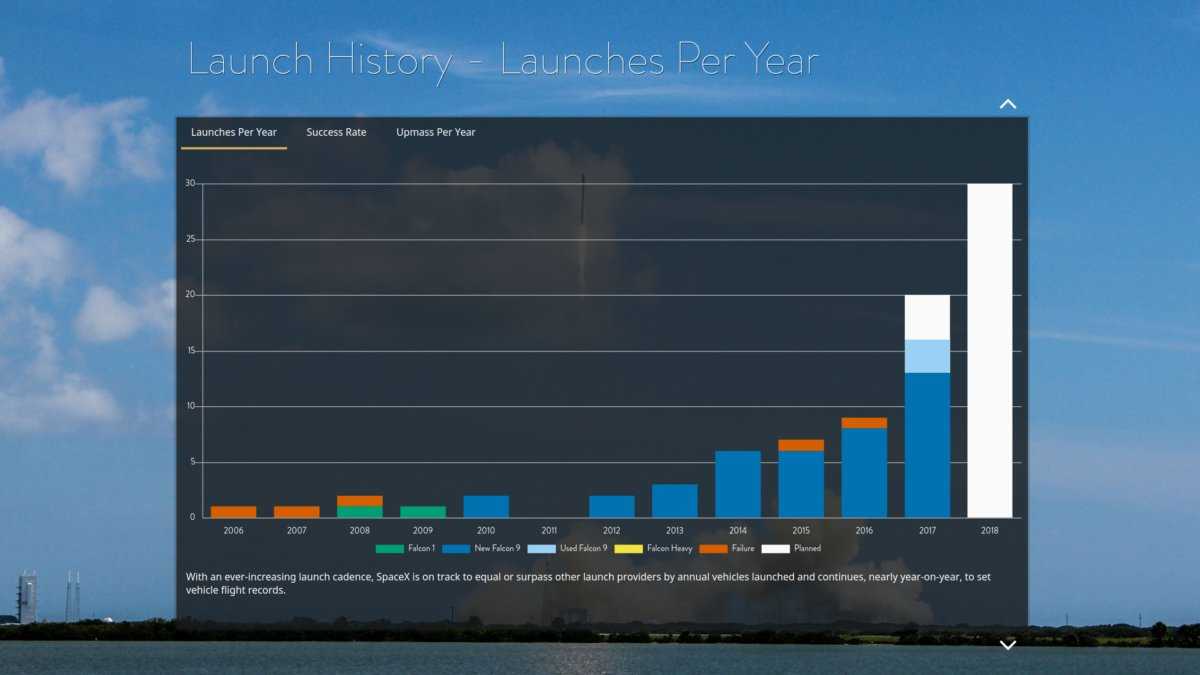Viewport: 1200px width, 675px height.
Task: Select the 2007 failure bar
Action: 297,512
